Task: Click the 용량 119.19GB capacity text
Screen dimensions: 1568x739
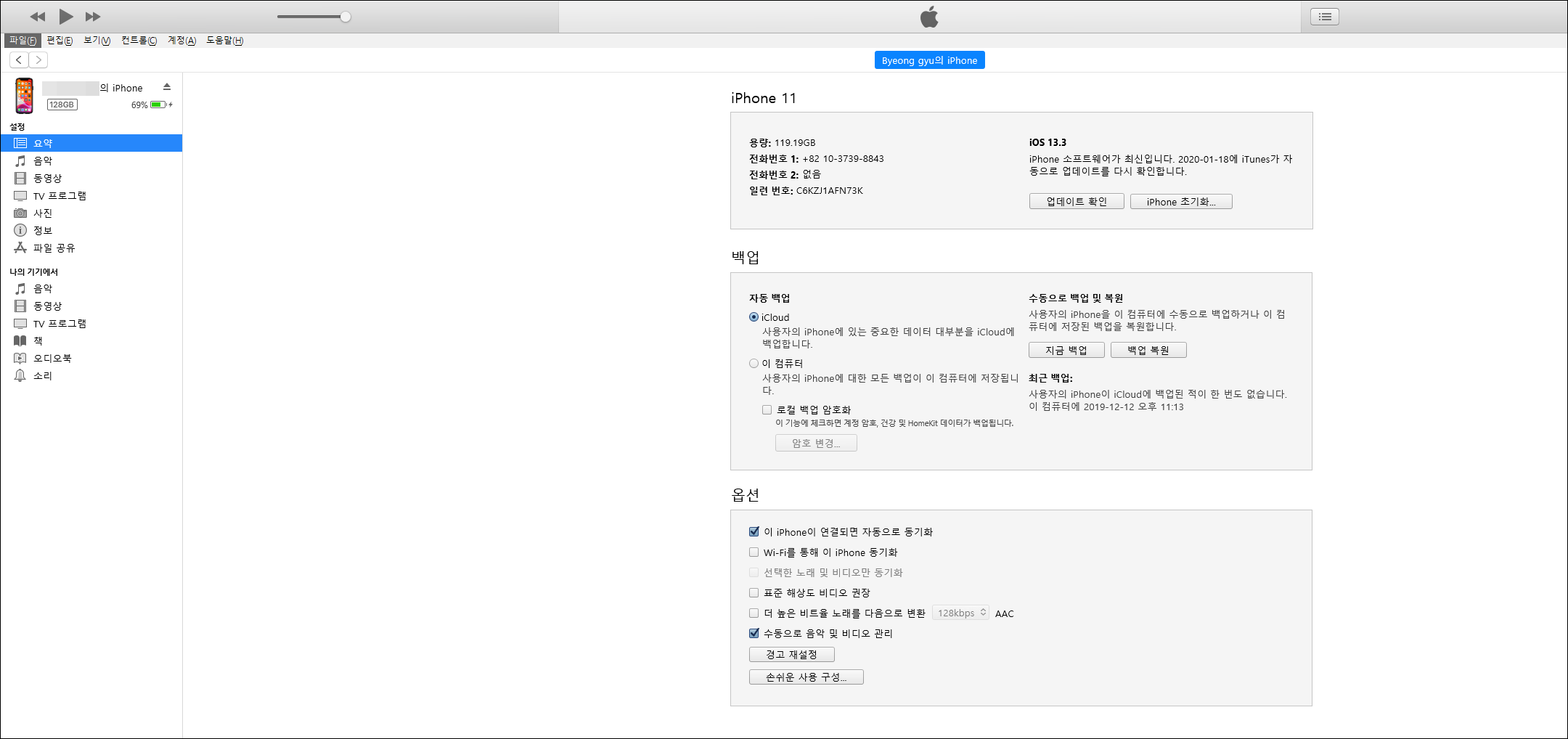Action: point(783,142)
